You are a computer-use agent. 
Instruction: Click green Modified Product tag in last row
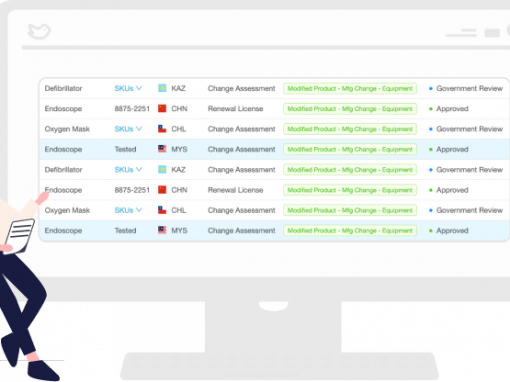click(x=350, y=231)
